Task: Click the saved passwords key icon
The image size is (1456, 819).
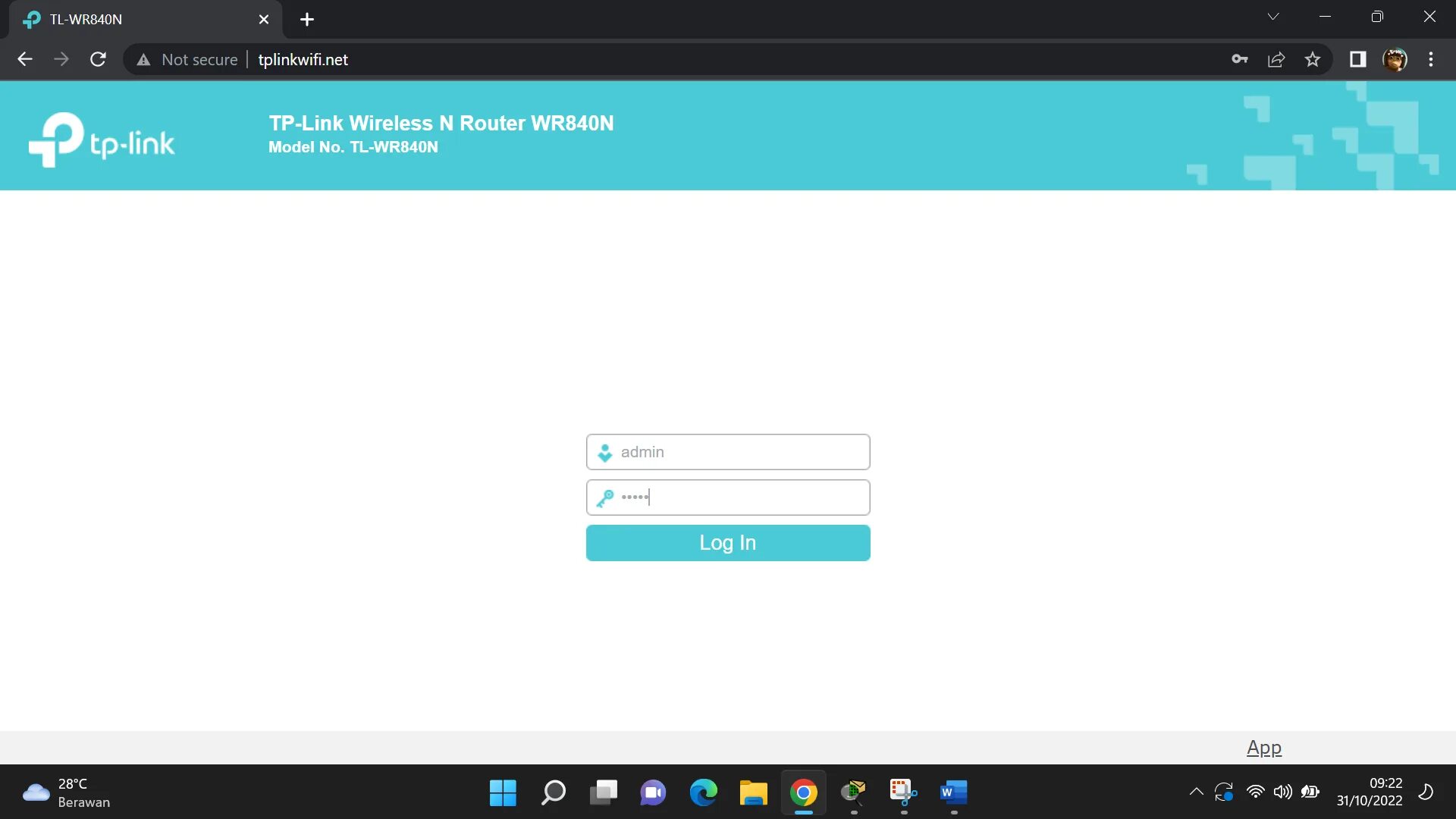Action: 1241,59
